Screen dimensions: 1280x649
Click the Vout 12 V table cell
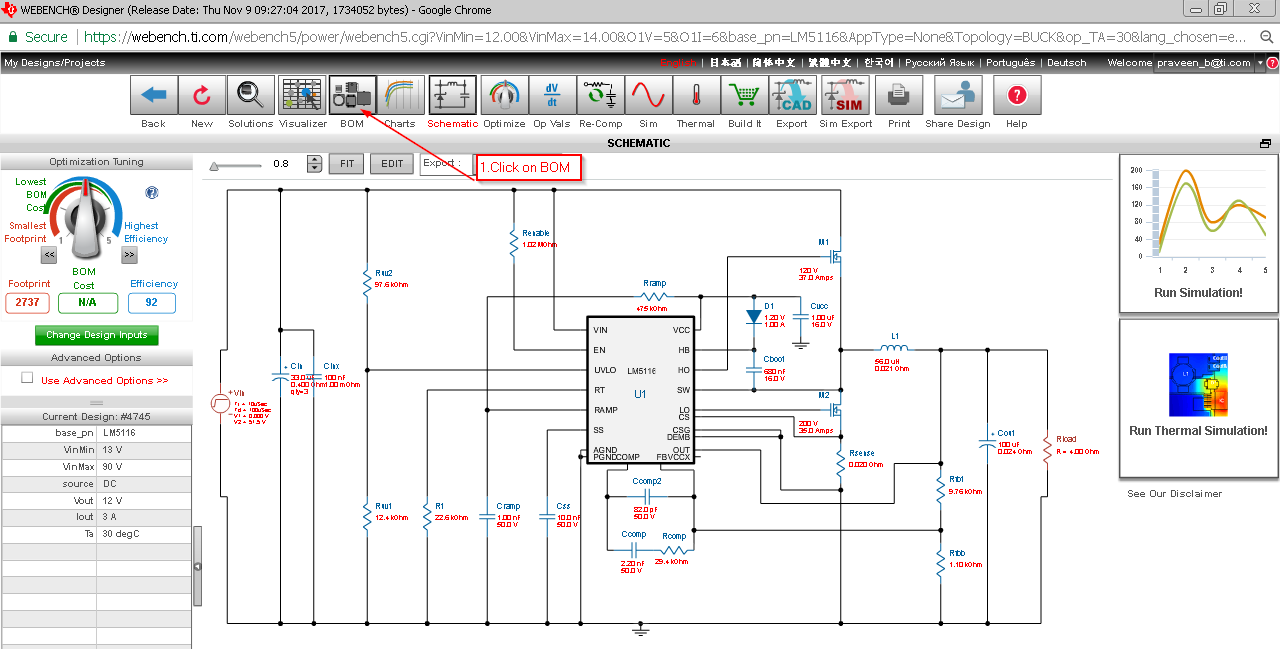coord(144,501)
